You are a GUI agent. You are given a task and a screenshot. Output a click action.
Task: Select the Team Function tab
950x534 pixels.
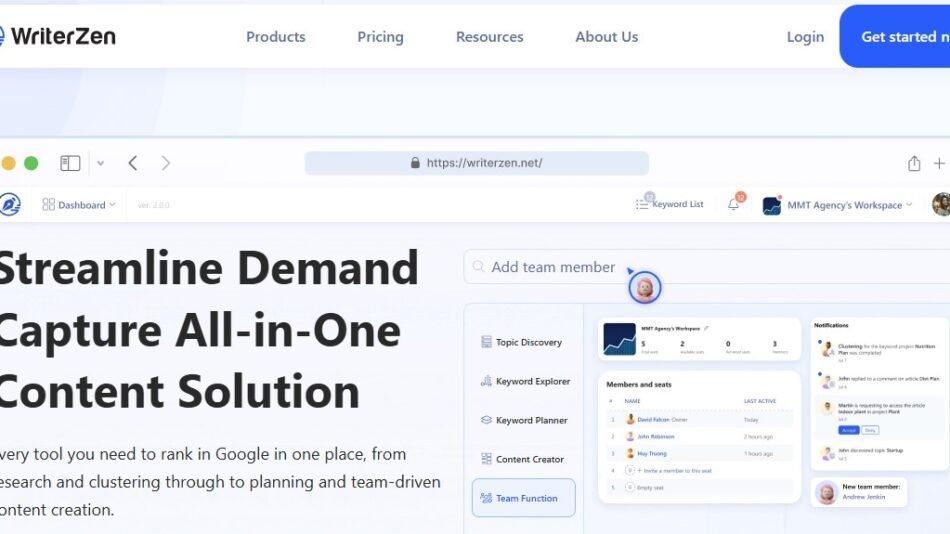pos(523,498)
